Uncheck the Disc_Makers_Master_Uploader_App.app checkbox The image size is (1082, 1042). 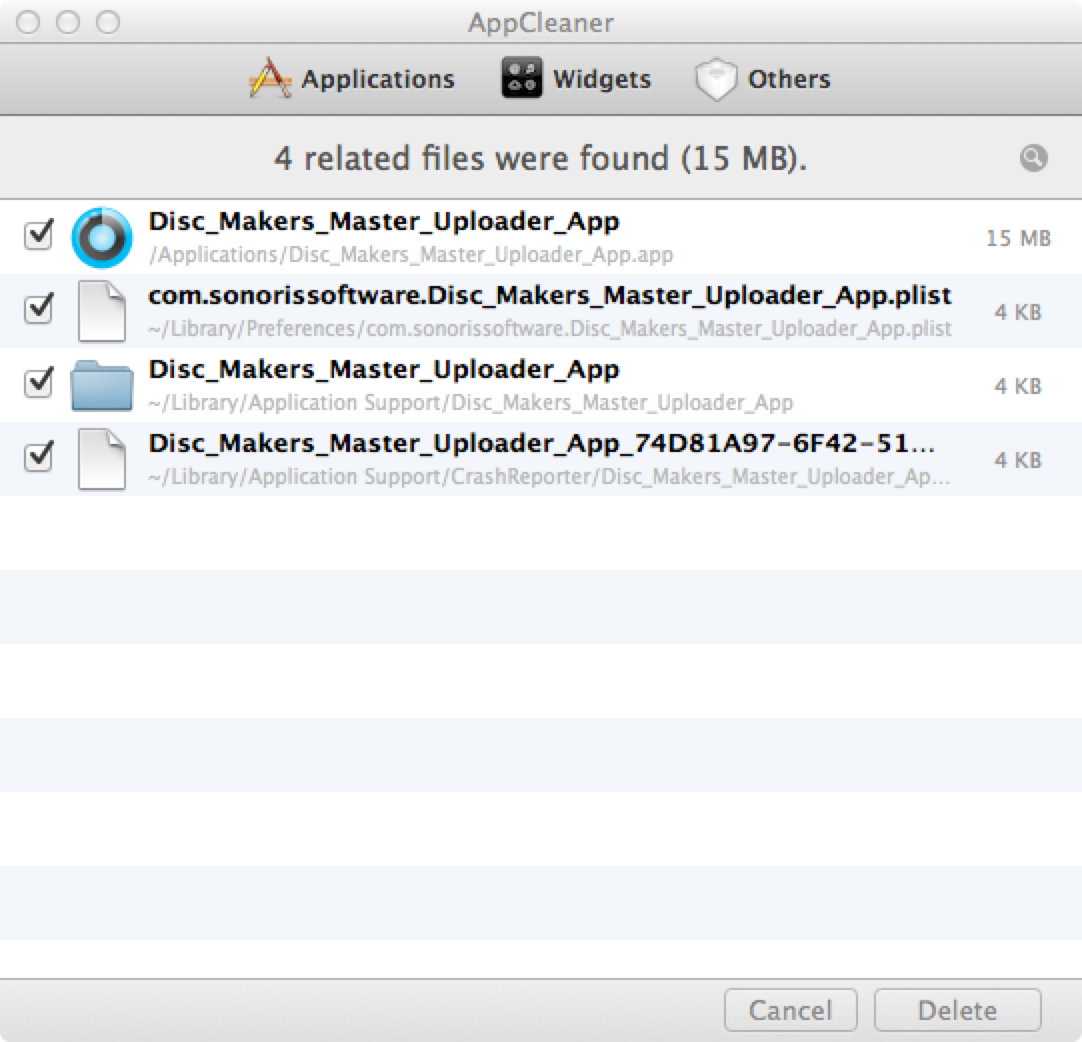pos(39,235)
